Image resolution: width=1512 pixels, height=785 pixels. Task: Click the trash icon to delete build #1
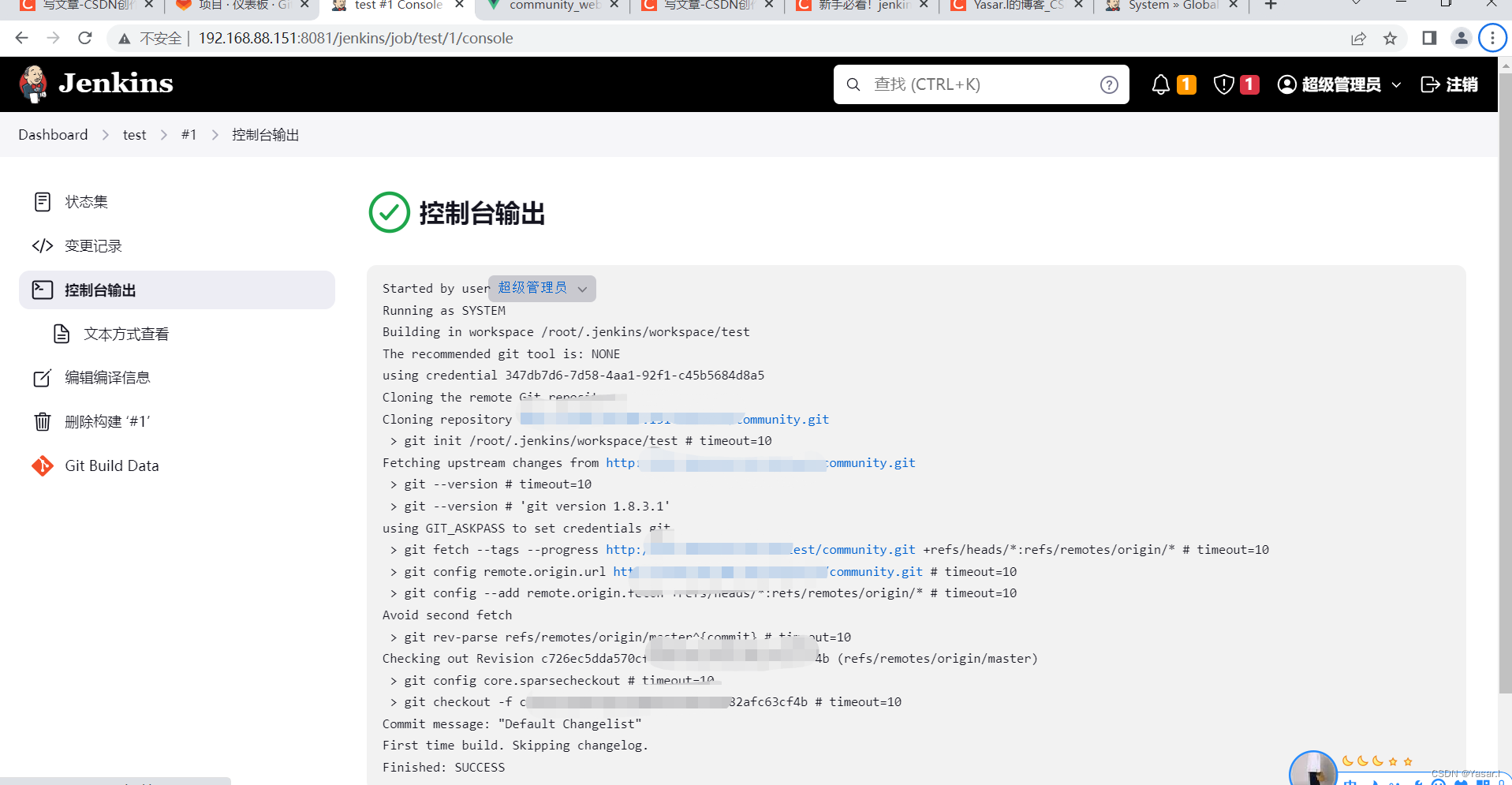(43, 421)
